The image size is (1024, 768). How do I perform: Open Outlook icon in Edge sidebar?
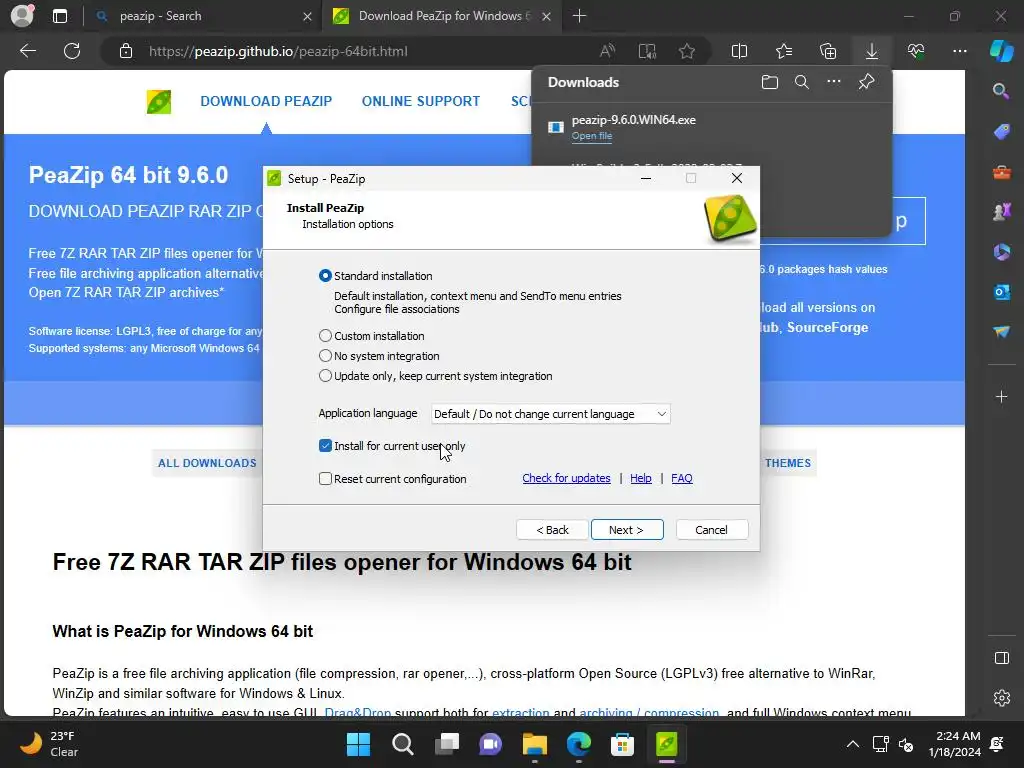[1001, 292]
